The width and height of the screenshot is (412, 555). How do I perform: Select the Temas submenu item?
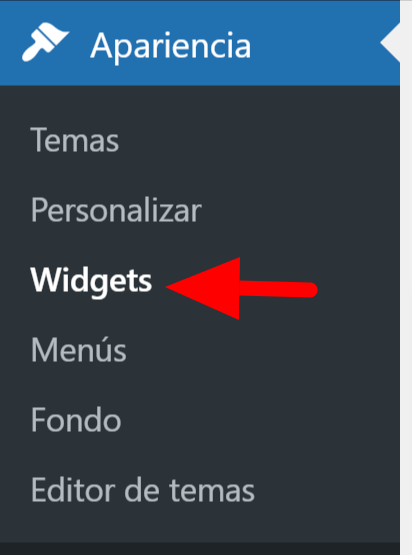pyautogui.click(x=75, y=140)
